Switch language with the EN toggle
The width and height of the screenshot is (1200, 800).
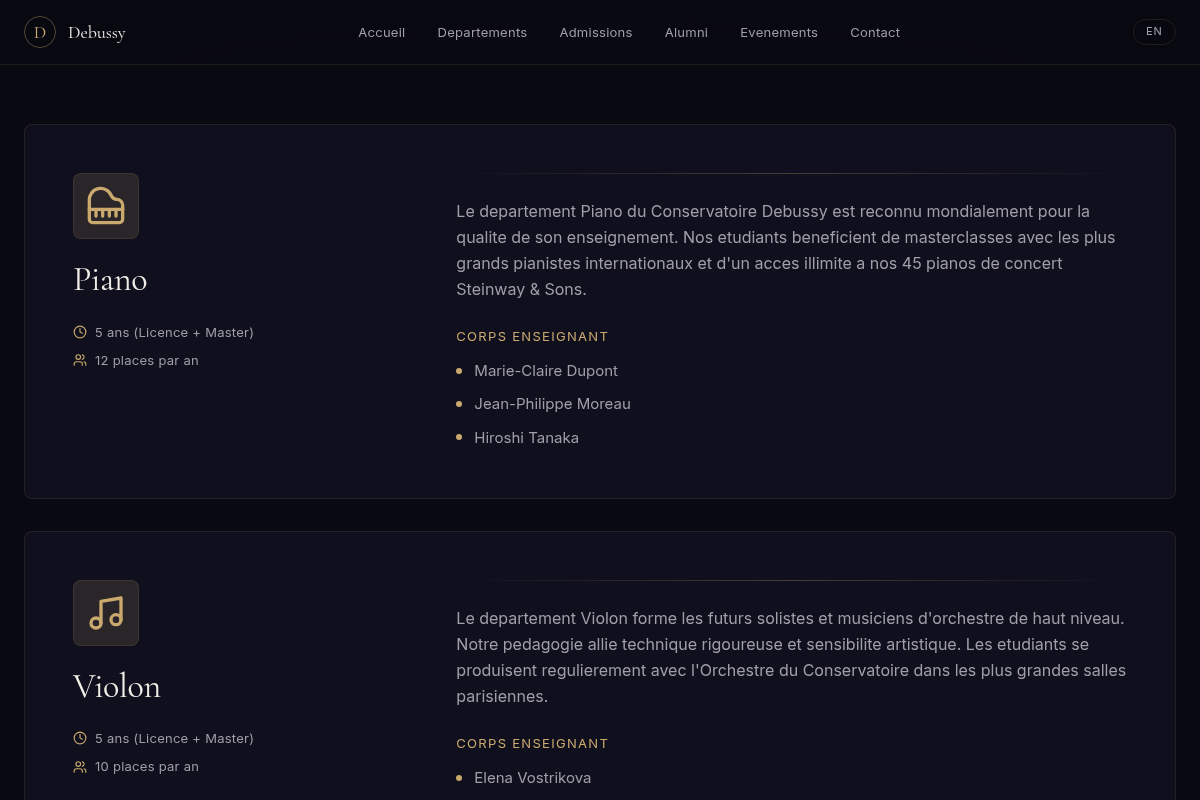pos(1154,32)
